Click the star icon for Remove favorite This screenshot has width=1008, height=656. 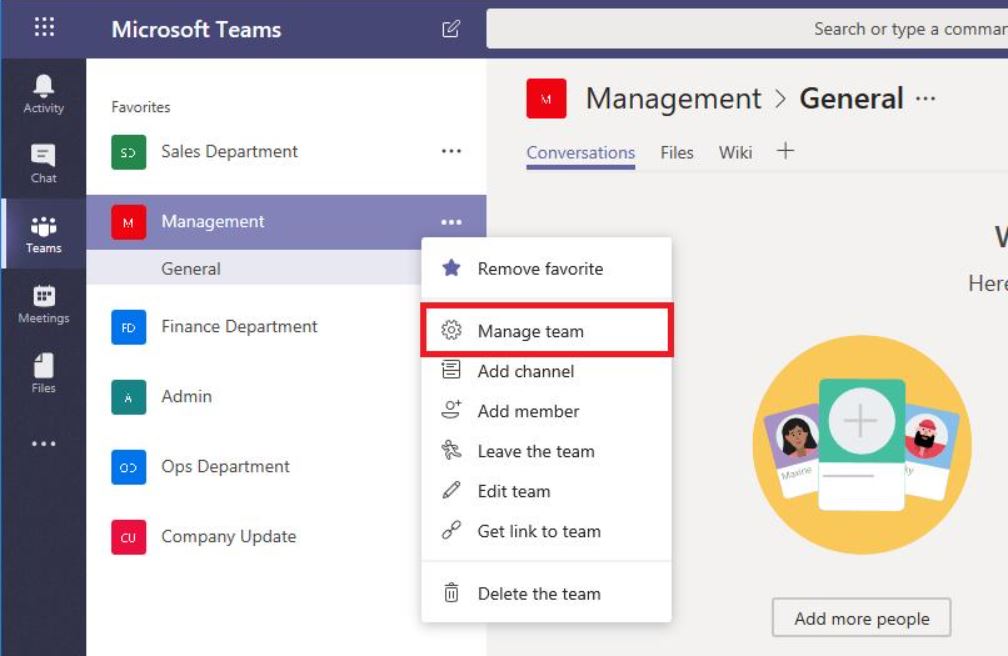451,268
